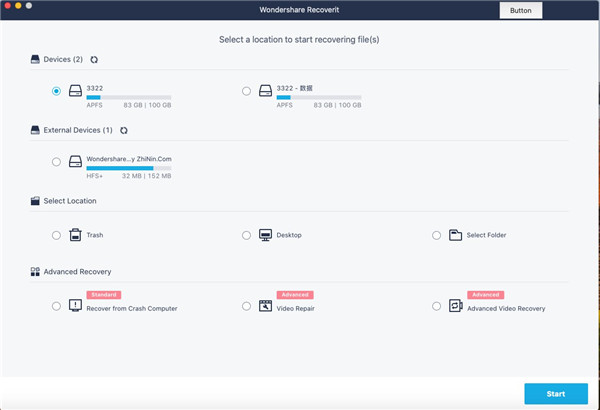
Task: Select the Select Folder radio button
Action: pos(437,235)
